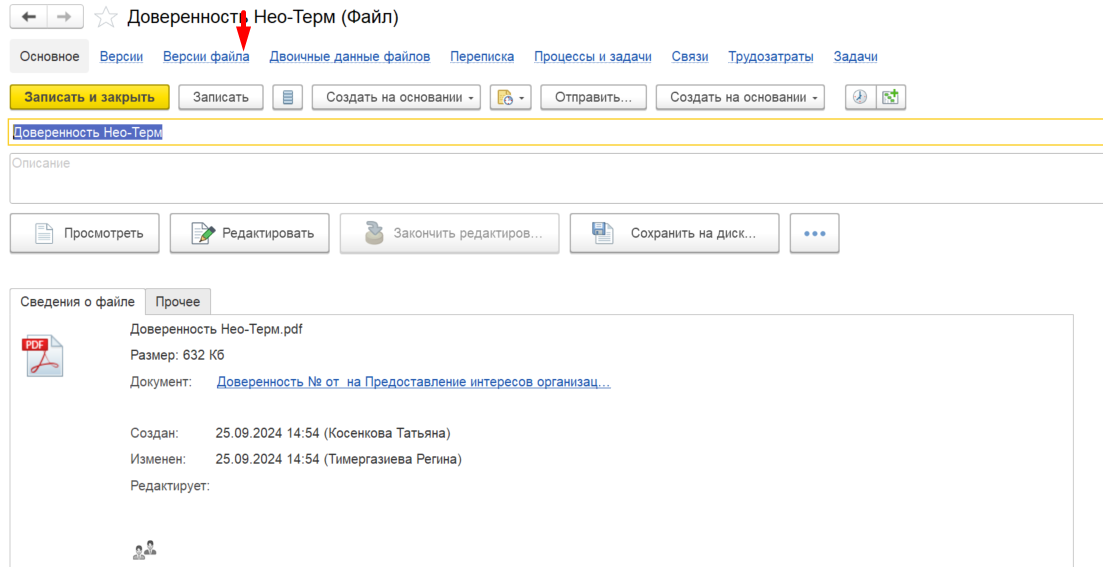Click the Размер: 632 Кб text
This screenshot has height=567, width=1103.
coord(177,355)
